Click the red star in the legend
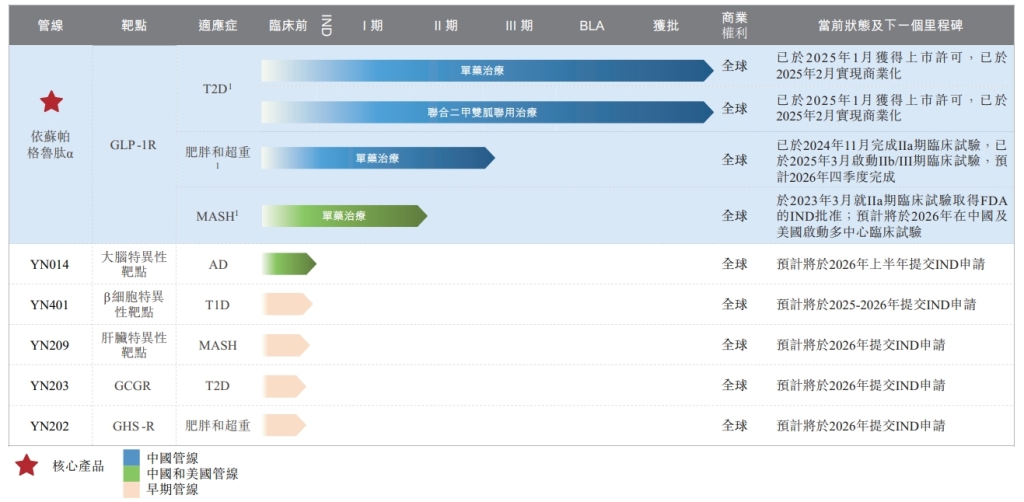Viewport: 1024px width, 502px height. point(27,465)
